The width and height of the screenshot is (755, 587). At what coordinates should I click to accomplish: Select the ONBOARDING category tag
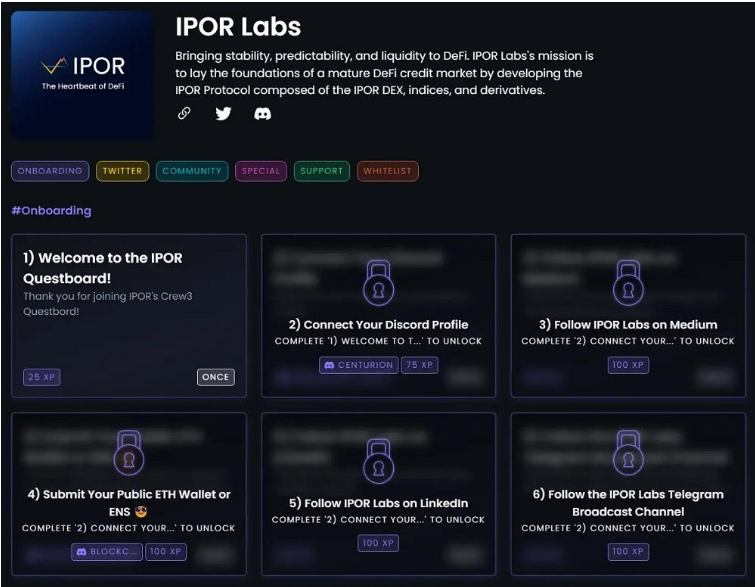[x=50, y=171]
